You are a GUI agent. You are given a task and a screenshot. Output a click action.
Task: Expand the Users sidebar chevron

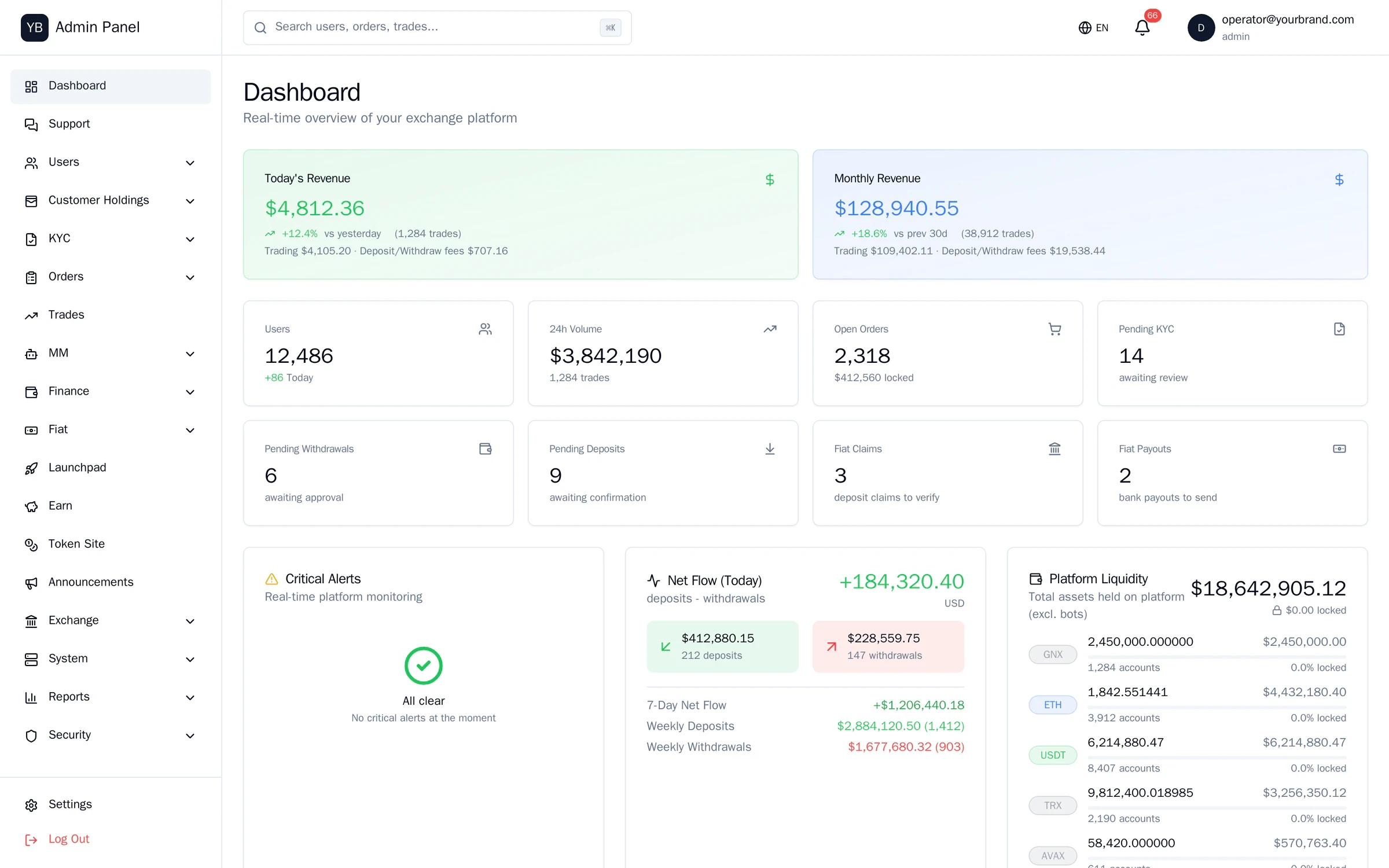pyautogui.click(x=190, y=163)
